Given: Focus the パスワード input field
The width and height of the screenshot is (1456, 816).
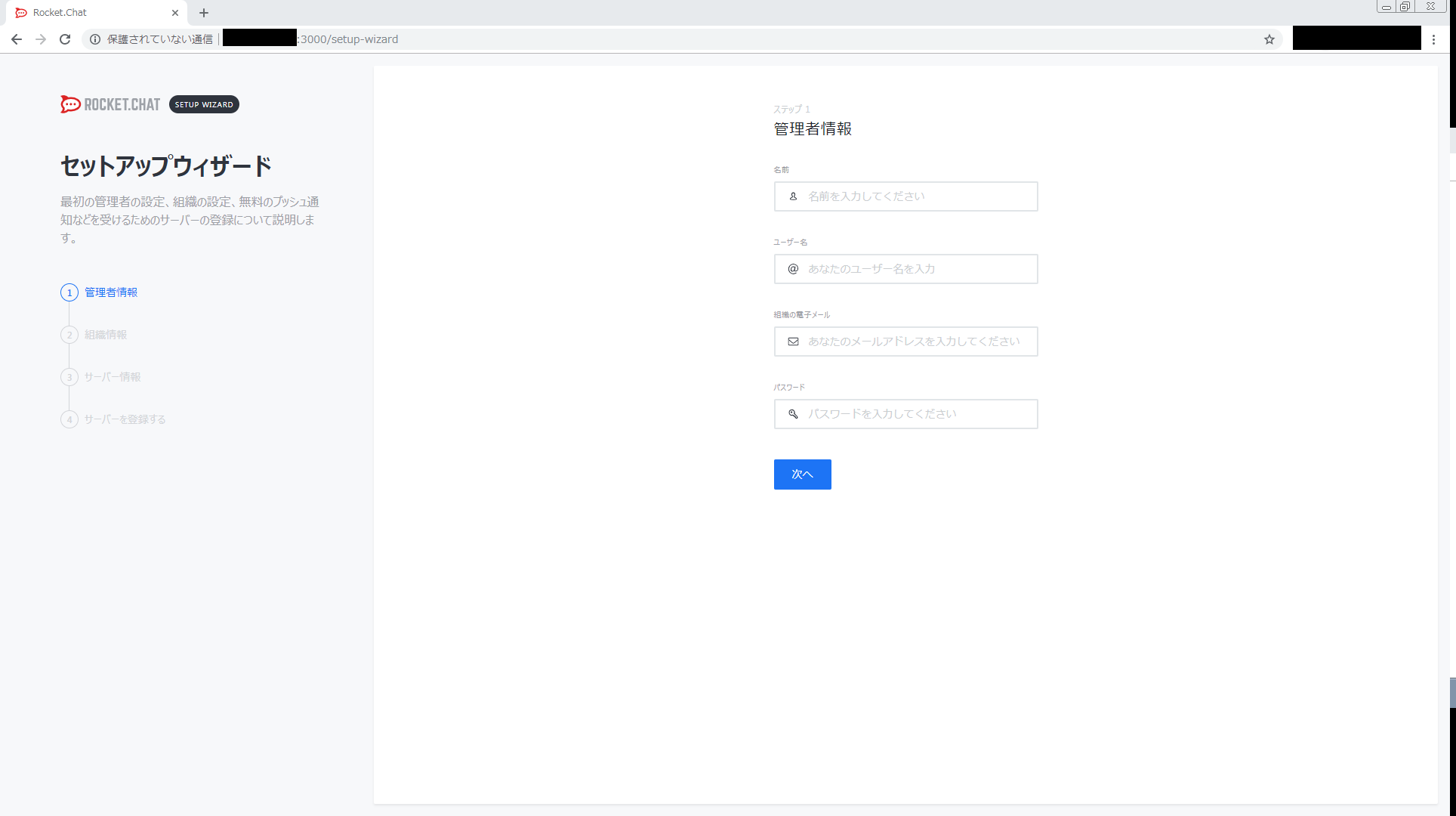Looking at the screenshot, I should 918,414.
